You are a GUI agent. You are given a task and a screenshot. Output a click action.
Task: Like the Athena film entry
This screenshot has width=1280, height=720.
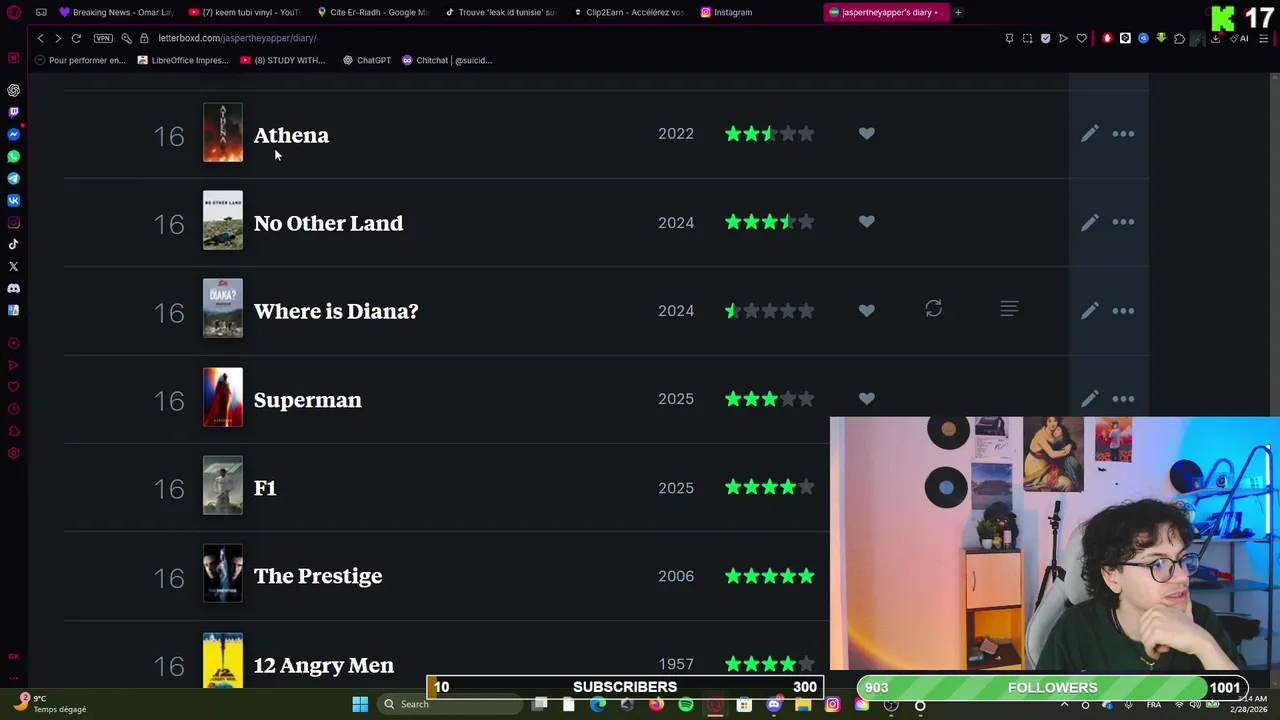tap(866, 133)
